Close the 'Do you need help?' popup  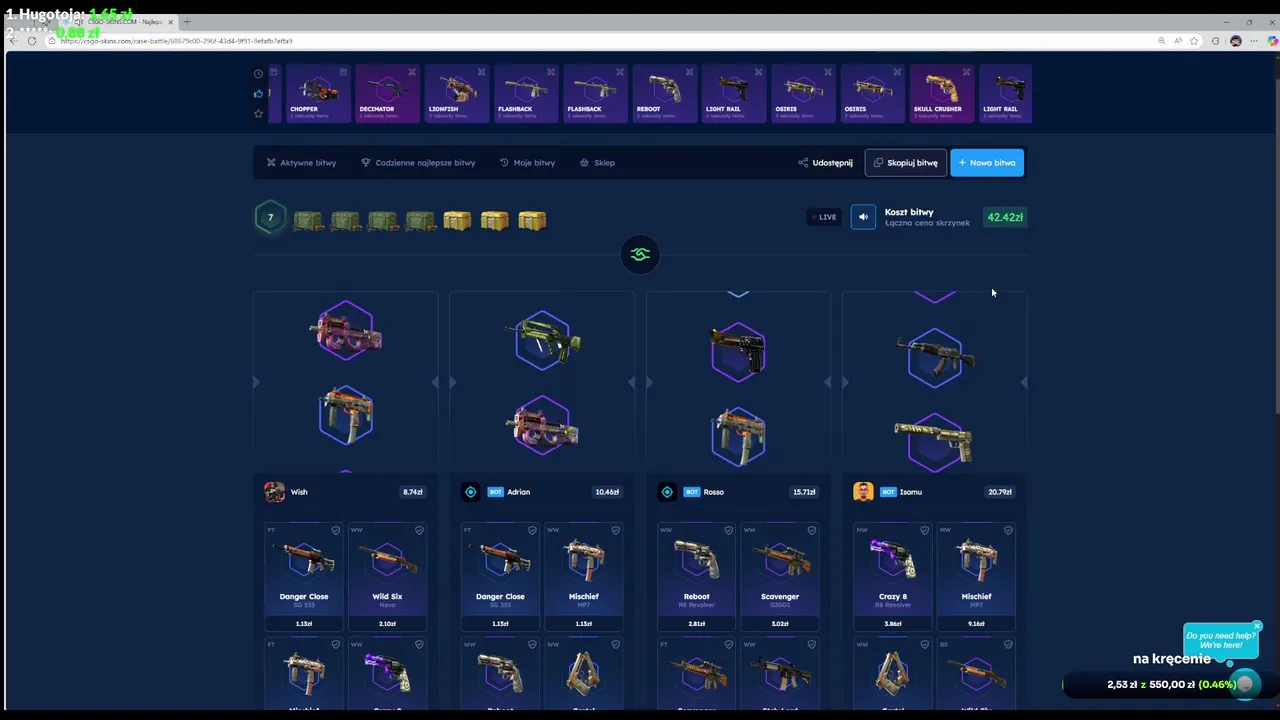(1257, 627)
